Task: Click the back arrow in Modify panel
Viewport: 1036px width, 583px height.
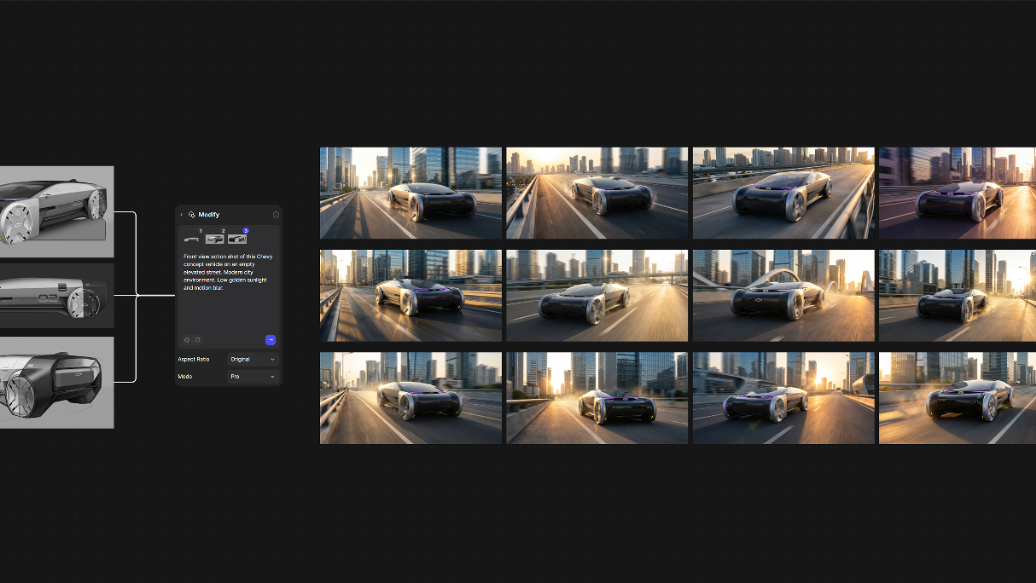Action: point(181,215)
